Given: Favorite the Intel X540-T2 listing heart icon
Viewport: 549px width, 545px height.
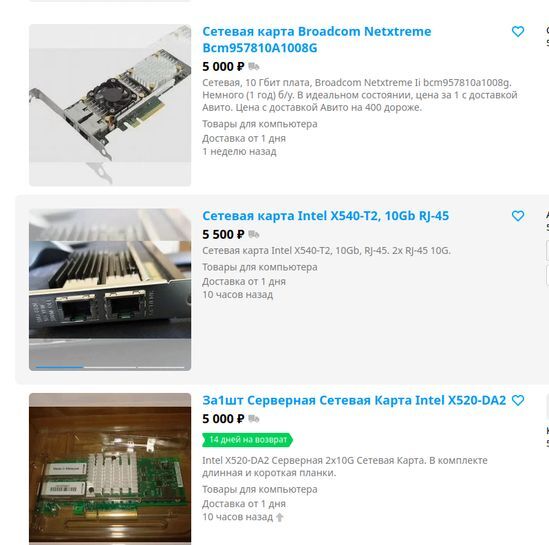Looking at the screenshot, I should (518, 216).
